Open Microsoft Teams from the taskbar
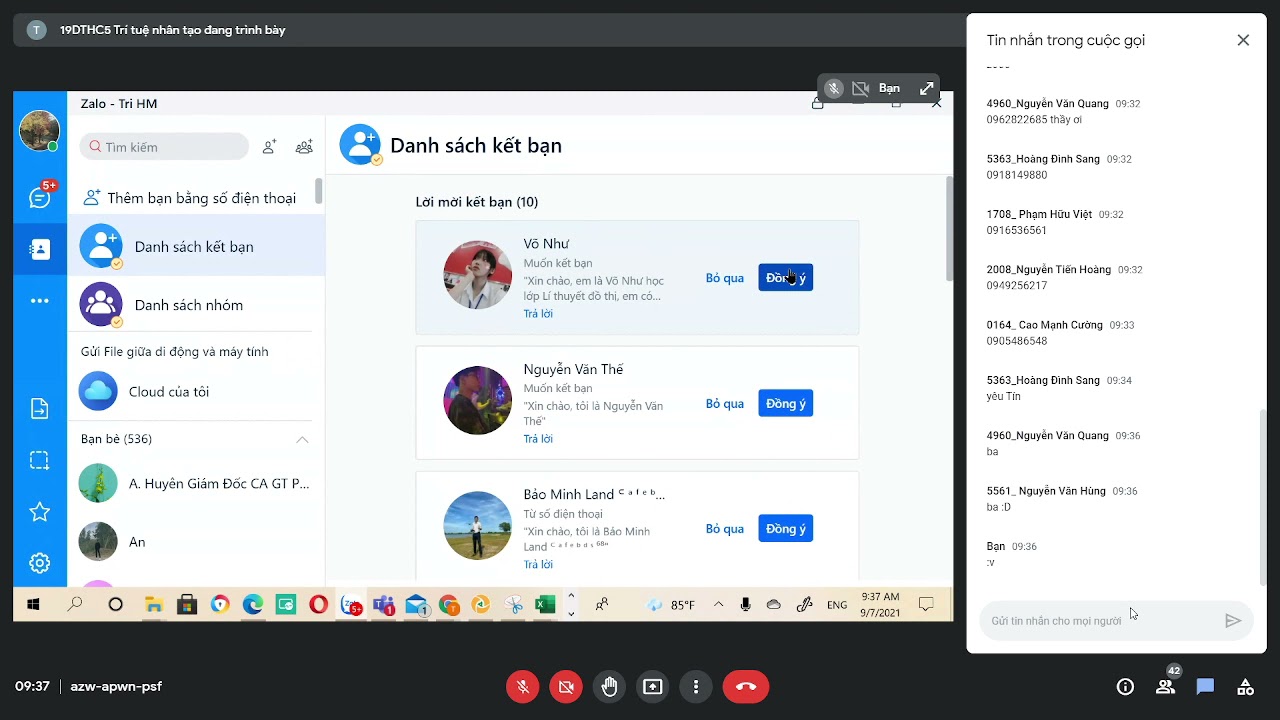 (x=384, y=605)
